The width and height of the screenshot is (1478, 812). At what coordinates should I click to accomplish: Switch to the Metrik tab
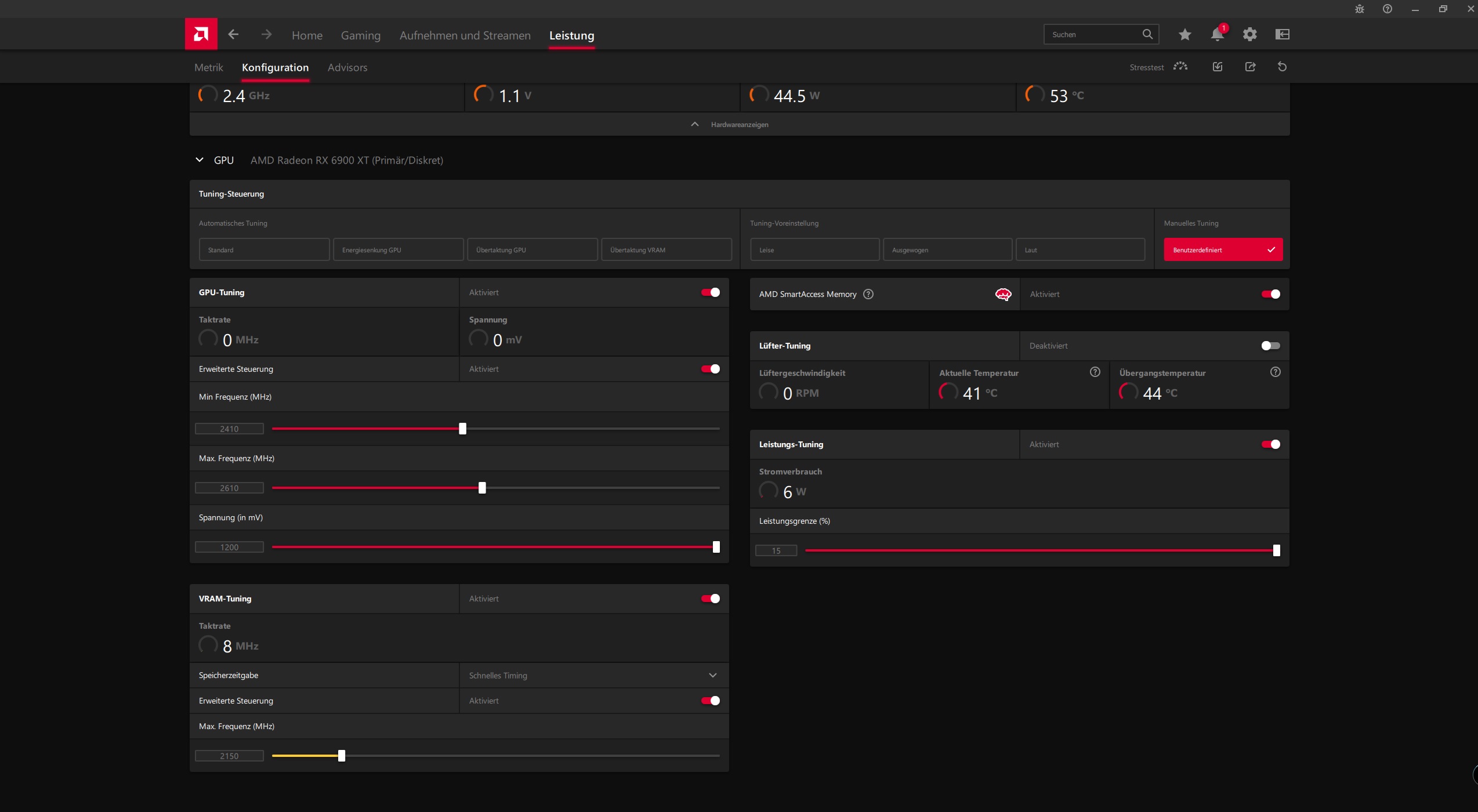(x=208, y=67)
